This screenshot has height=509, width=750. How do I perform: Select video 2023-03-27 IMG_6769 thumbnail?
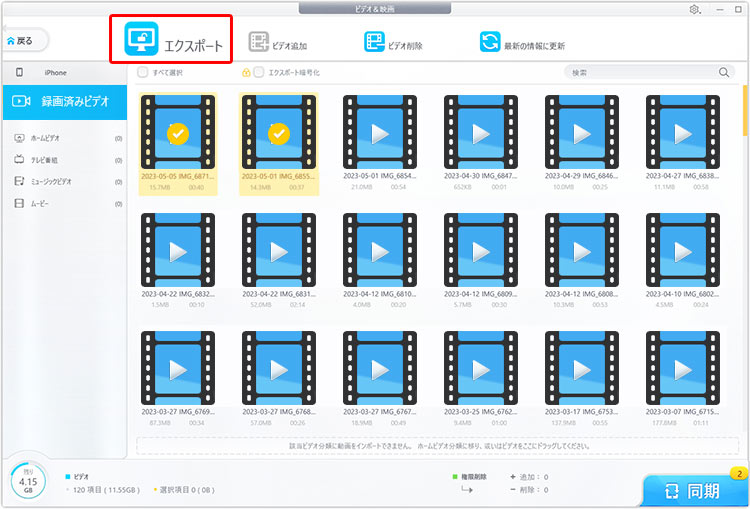pos(178,368)
